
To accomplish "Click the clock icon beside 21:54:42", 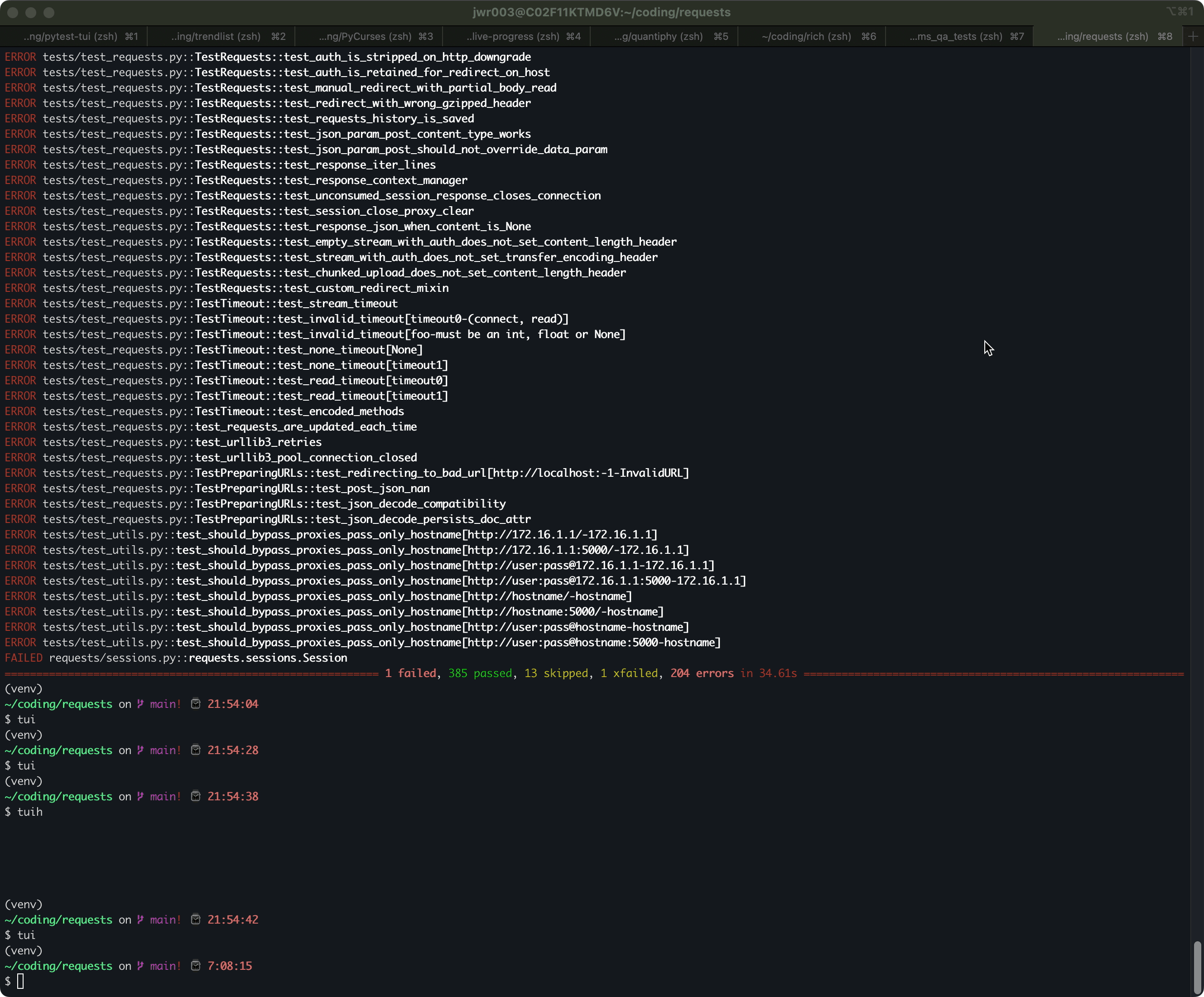I will click(x=196, y=919).
